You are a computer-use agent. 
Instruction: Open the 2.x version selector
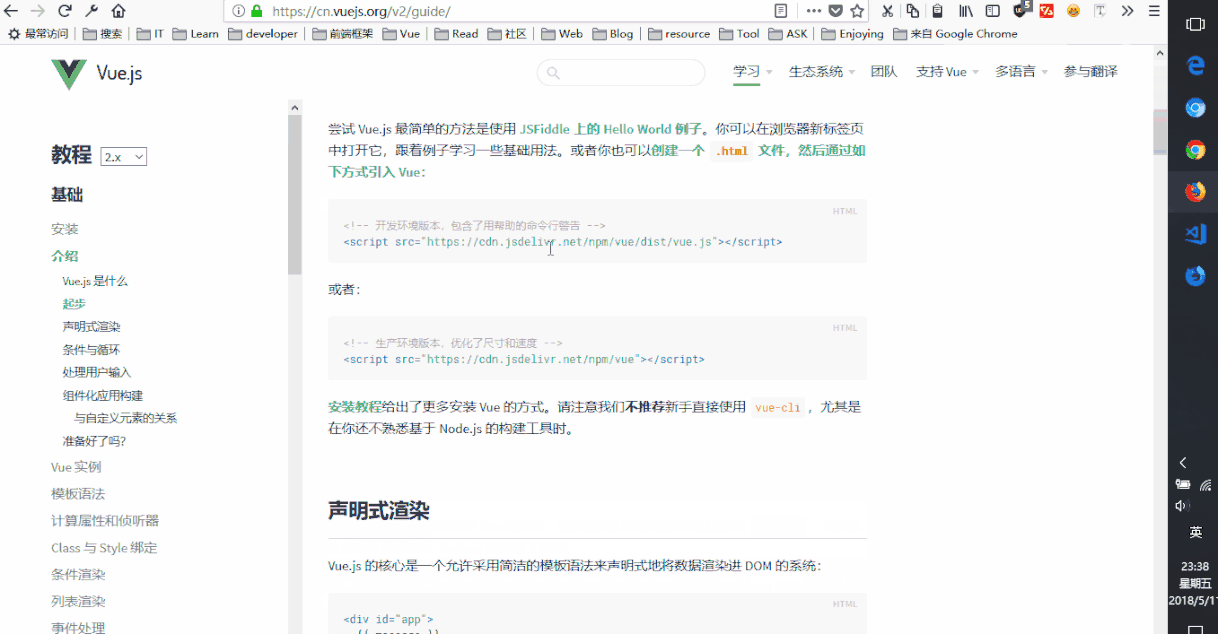[x=124, y=157]
